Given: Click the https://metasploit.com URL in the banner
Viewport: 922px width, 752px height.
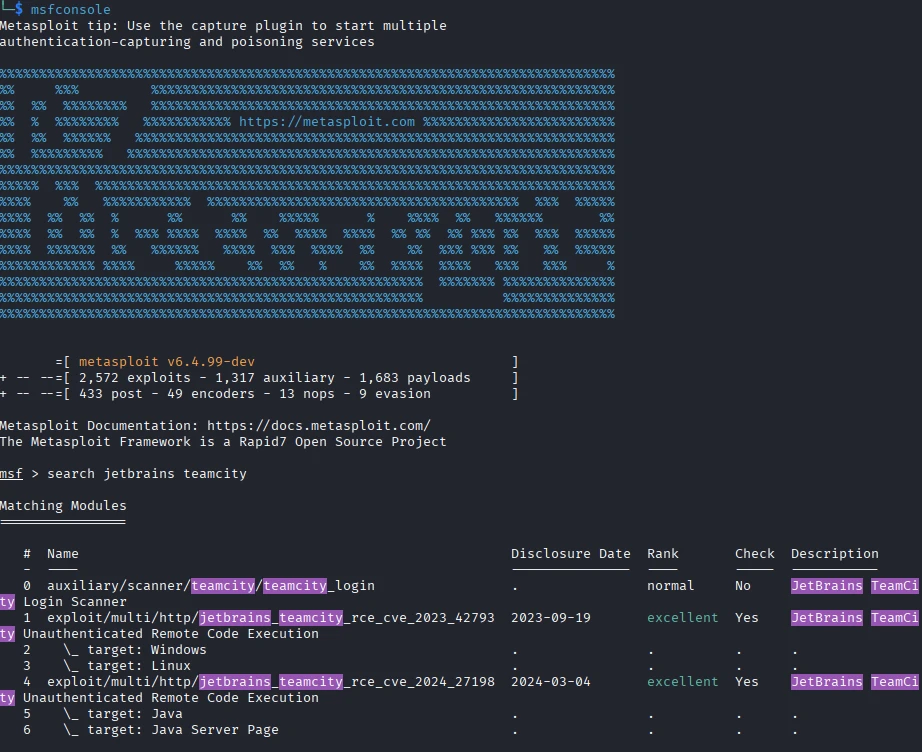Looking at the screenshot, I should coord(327,122).
